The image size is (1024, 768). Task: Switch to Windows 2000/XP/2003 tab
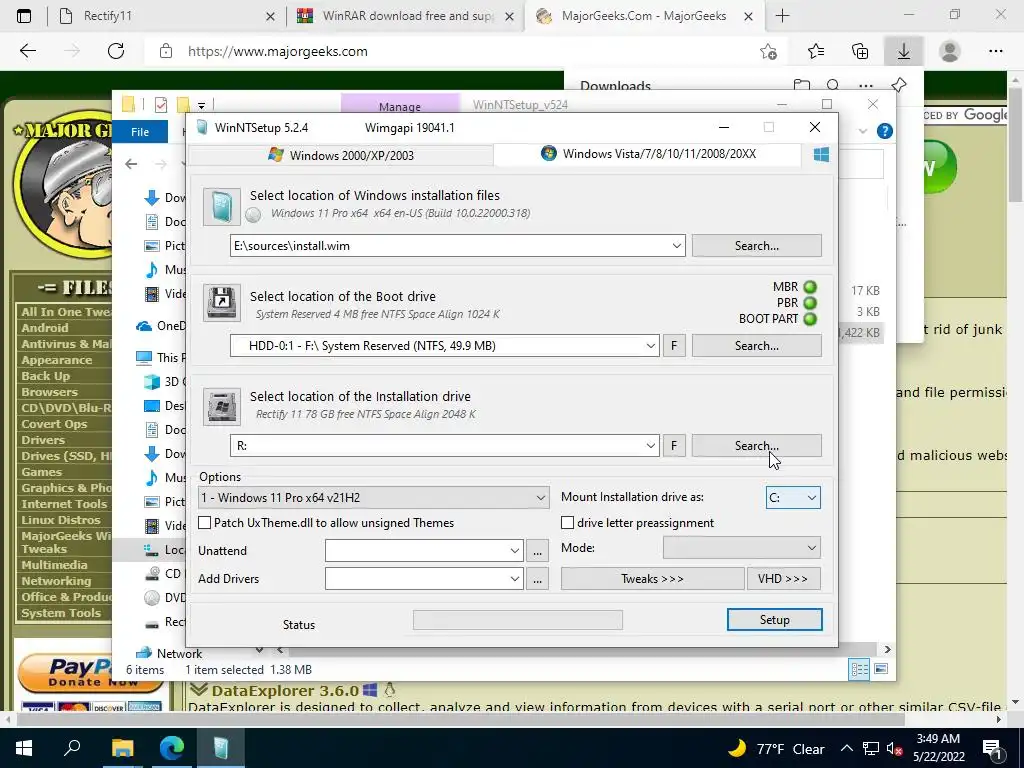pyautogui.click(x=340, y=155)
